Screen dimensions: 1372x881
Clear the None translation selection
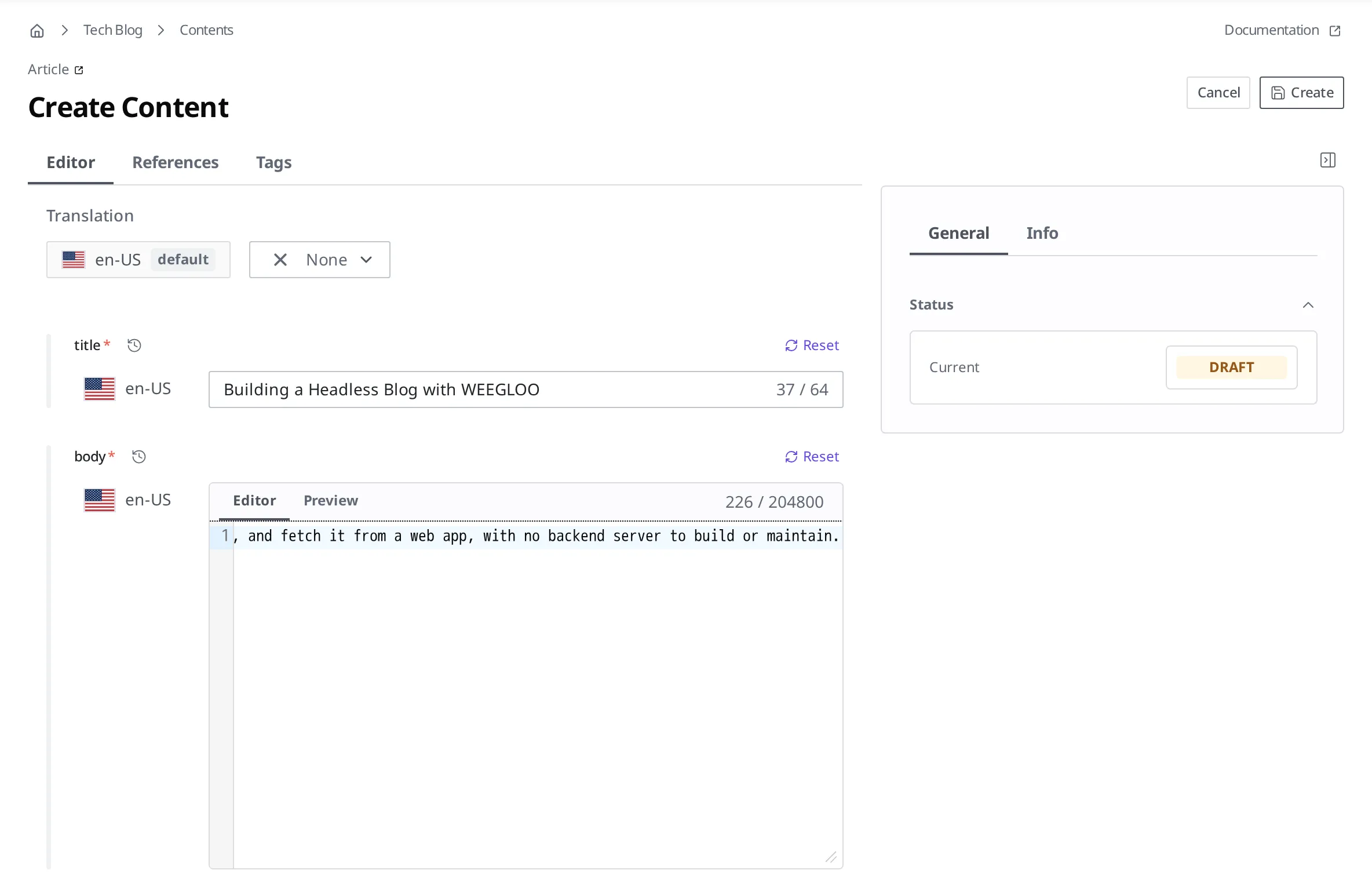pyautogui.click(x=280, y=260)
